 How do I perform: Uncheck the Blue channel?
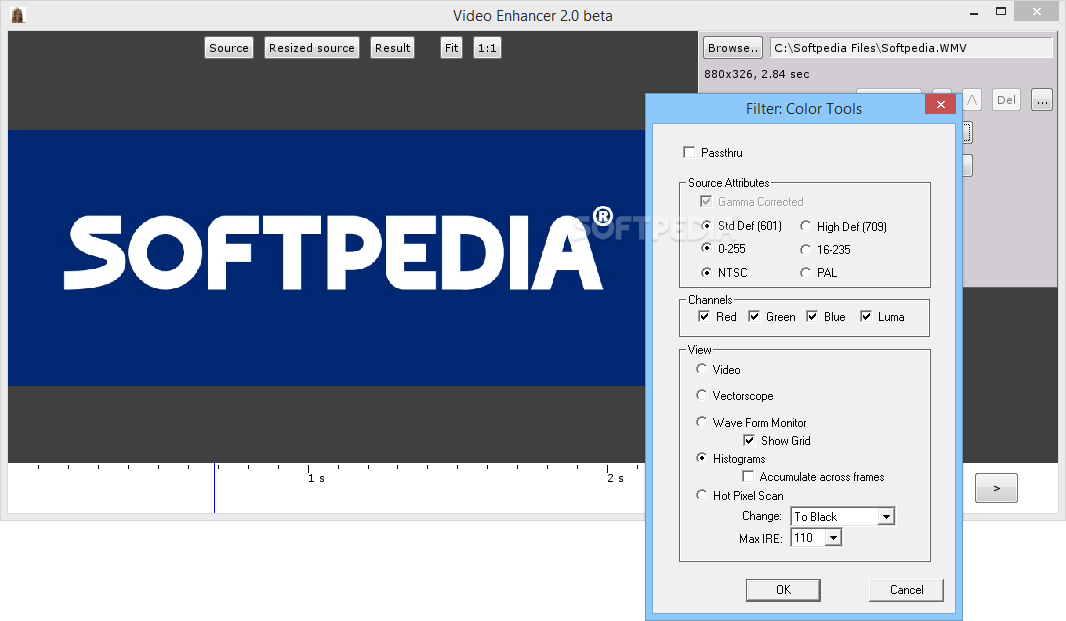812,316
